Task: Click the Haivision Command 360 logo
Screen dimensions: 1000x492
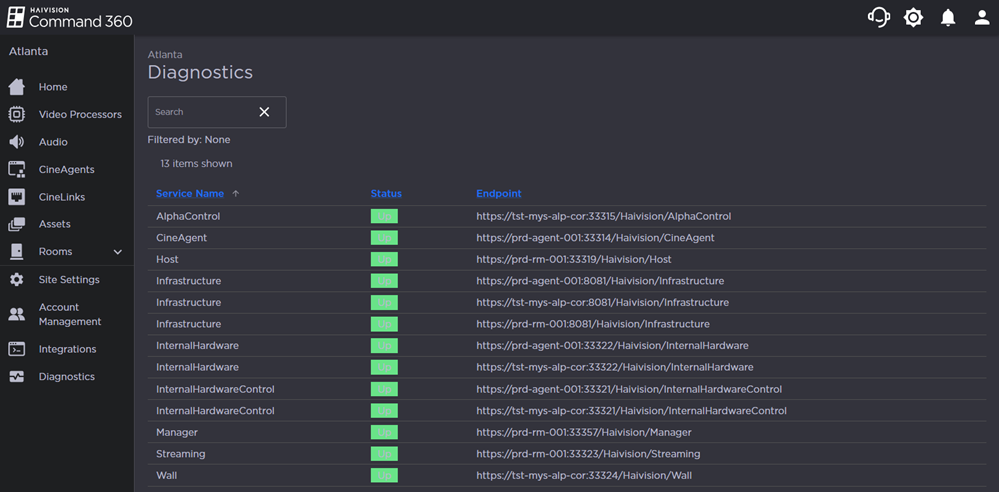Action: [x=70, y=17]
